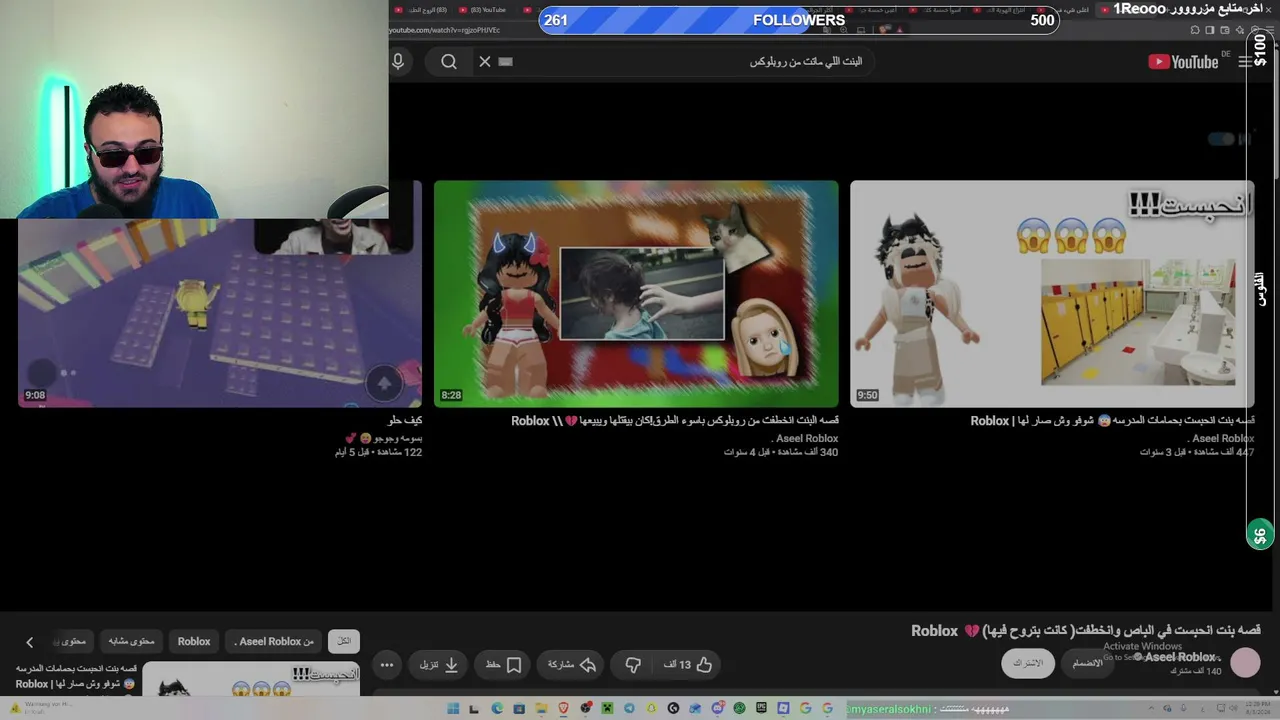This screenshot has width=1280, height=720.
Task: Open the Aseel Roblox channel avatar
Action: coord(1245,663)
